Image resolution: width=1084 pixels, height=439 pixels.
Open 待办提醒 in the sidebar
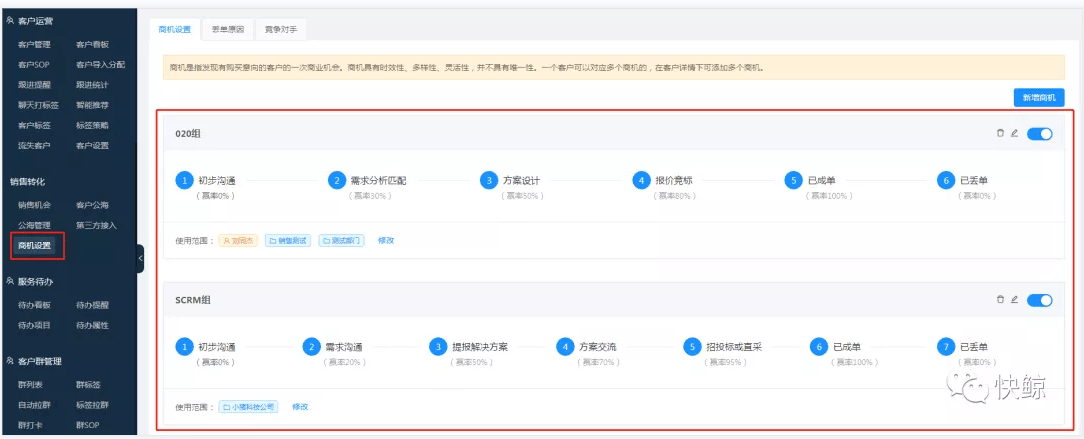[x=93, y=305]
